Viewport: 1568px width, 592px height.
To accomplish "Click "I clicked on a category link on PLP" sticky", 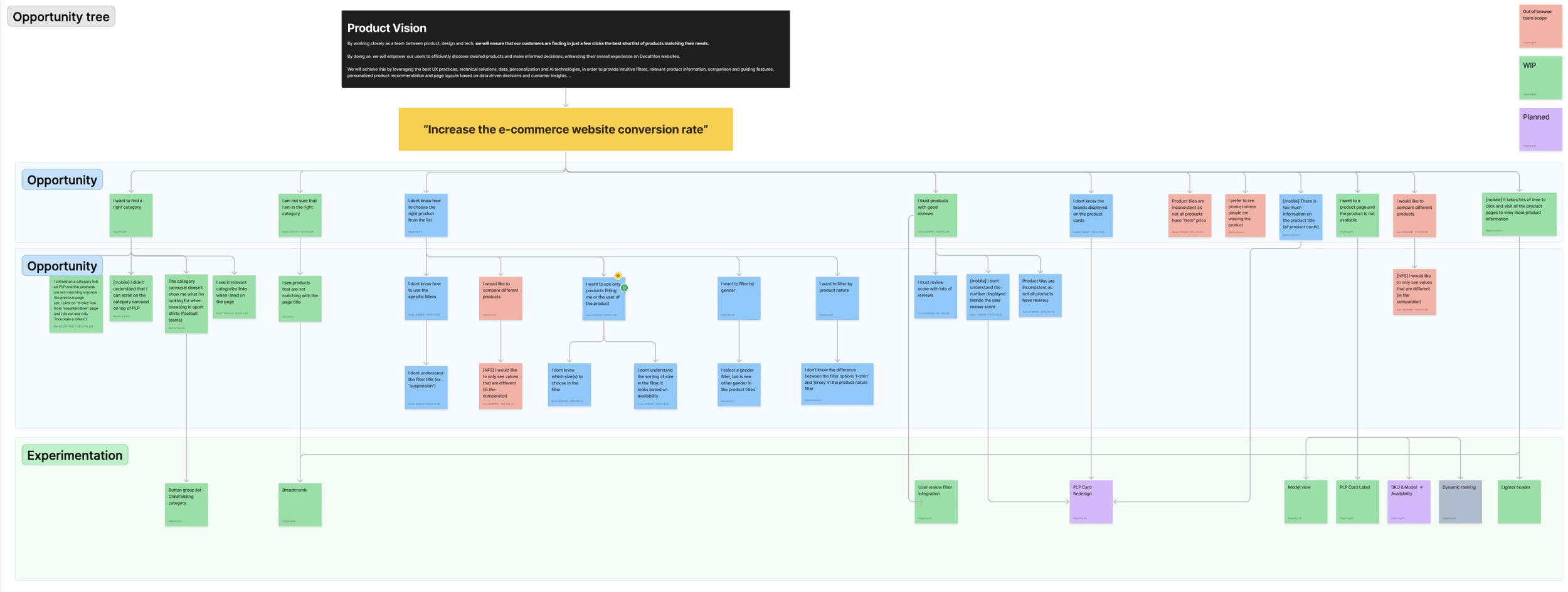I will 76,304.
